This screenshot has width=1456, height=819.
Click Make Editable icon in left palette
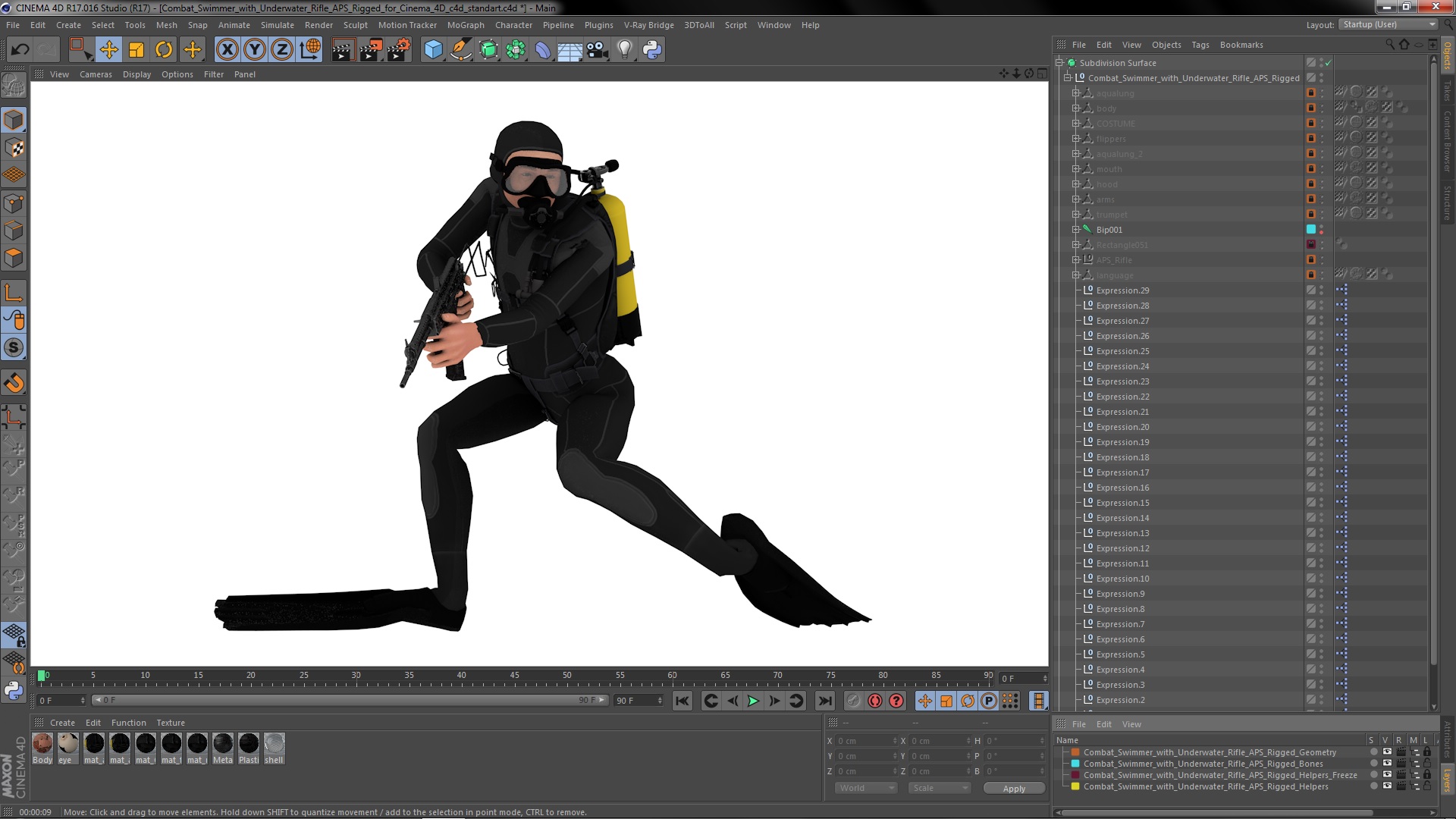click(14, 85)
